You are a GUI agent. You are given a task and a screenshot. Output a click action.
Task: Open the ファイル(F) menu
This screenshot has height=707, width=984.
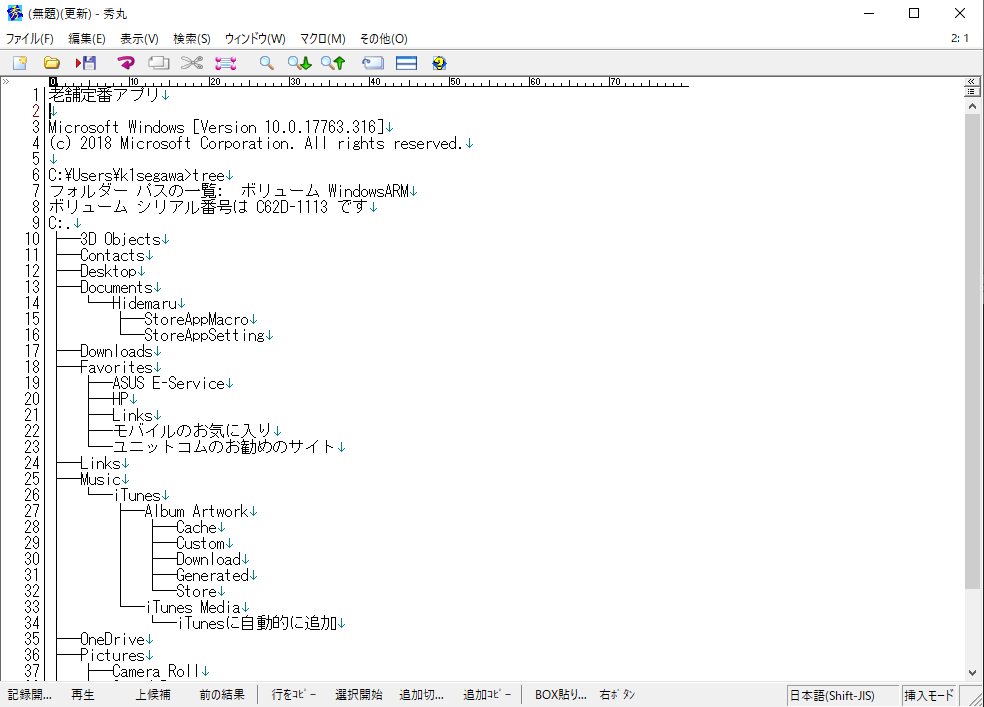coord(29,39)
